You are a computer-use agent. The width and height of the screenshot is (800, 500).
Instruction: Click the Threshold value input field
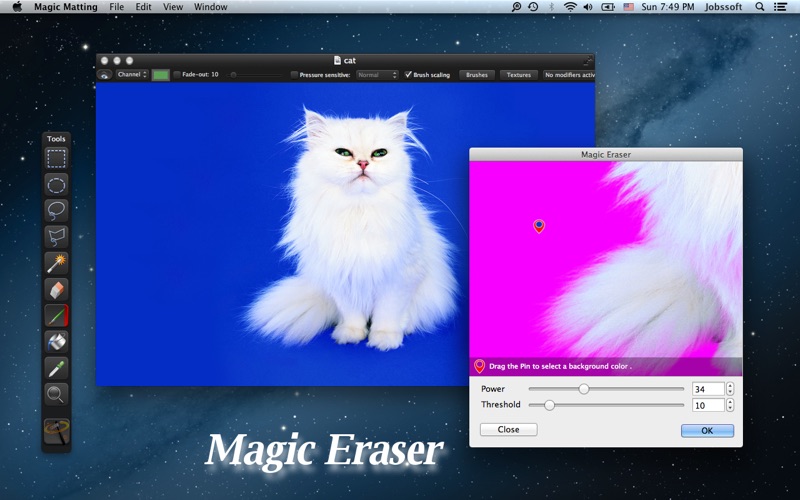point(706,405)
